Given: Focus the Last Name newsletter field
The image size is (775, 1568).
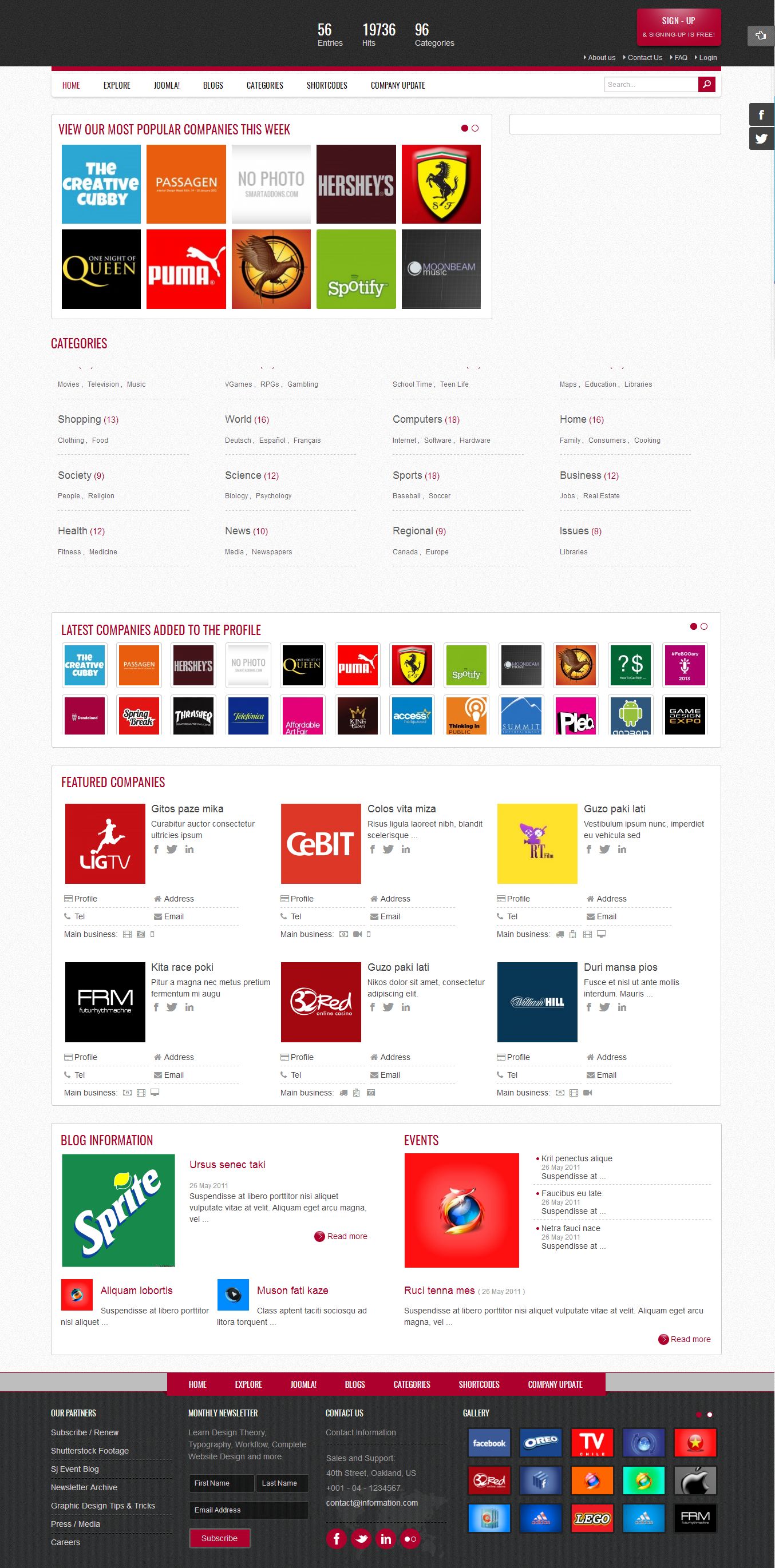Looking at the screenshot, I should coord(282,1483).
